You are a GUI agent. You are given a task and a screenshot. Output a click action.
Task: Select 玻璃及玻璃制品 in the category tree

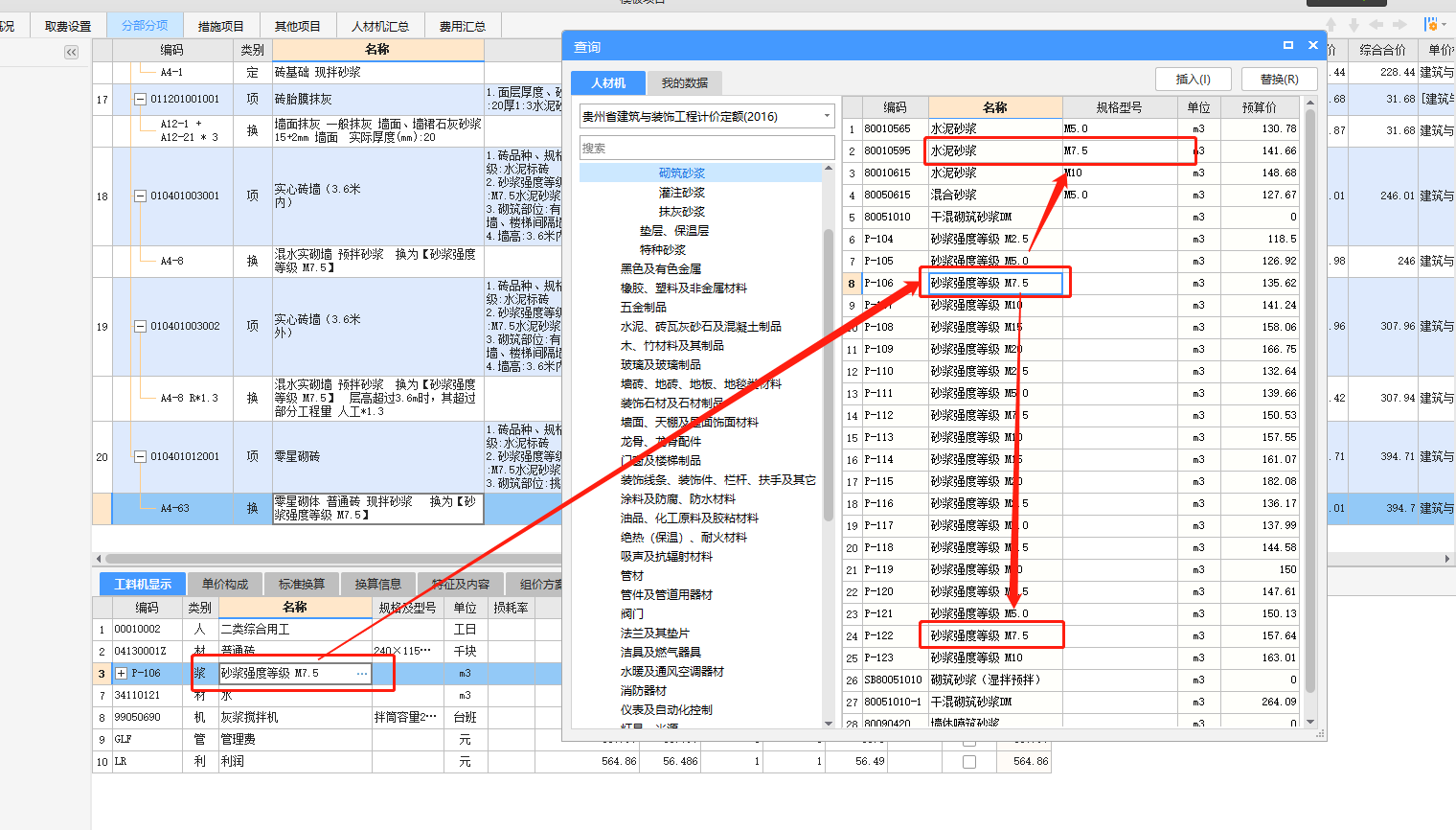click(x=661, y=364)
